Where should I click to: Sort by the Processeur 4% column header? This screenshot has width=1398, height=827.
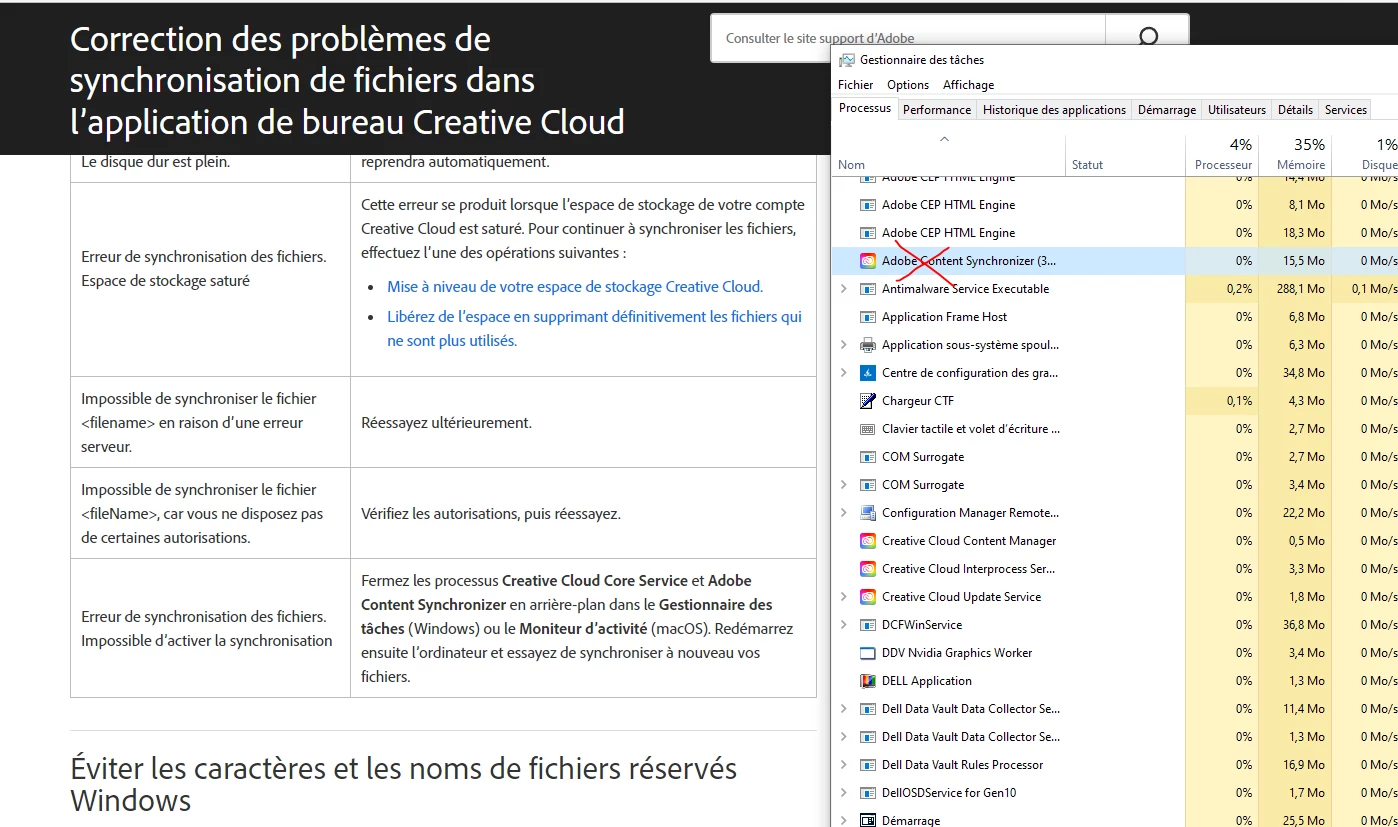[x=1222, y=155]
